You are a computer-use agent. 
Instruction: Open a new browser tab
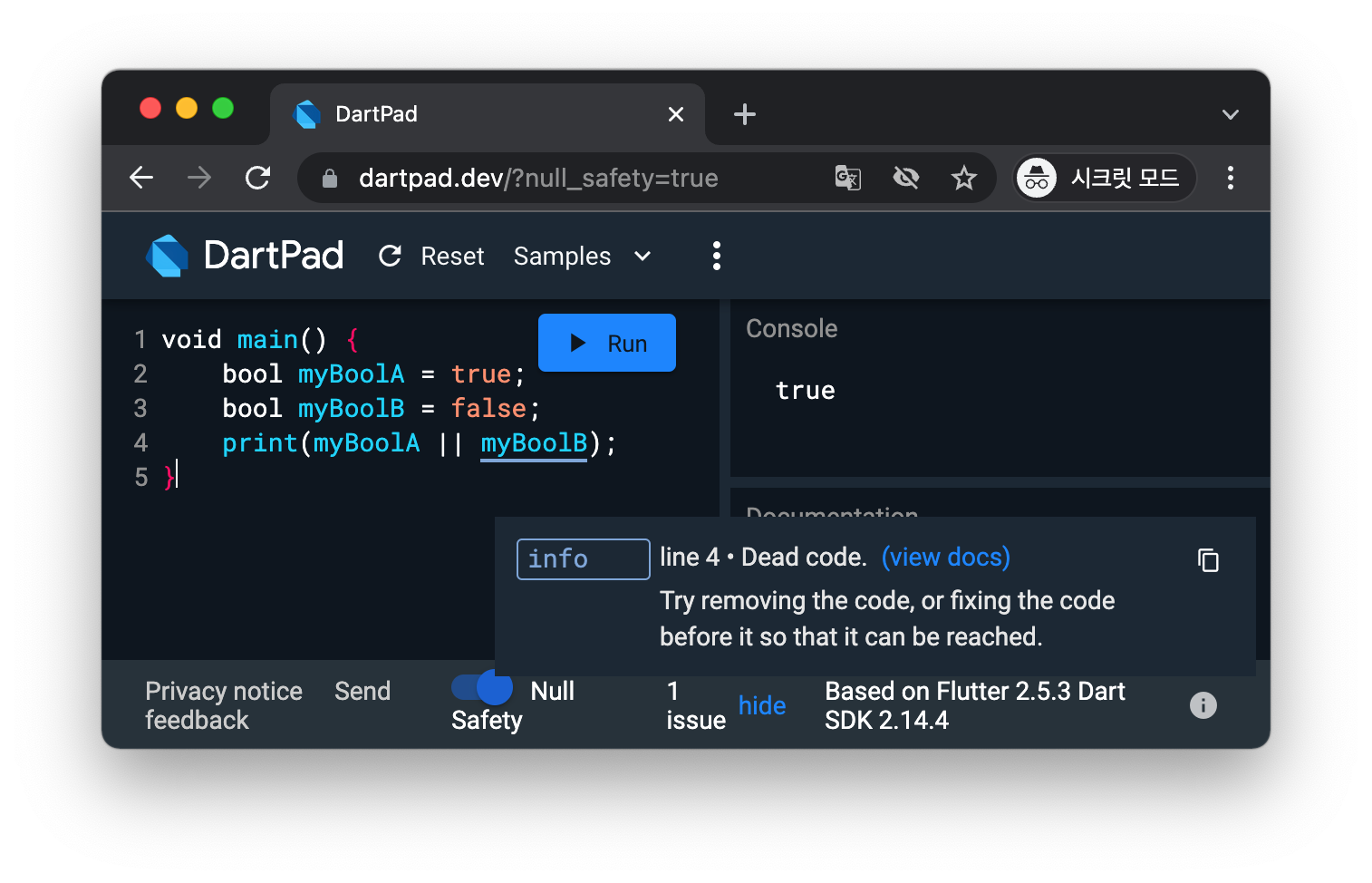point(745,114)
